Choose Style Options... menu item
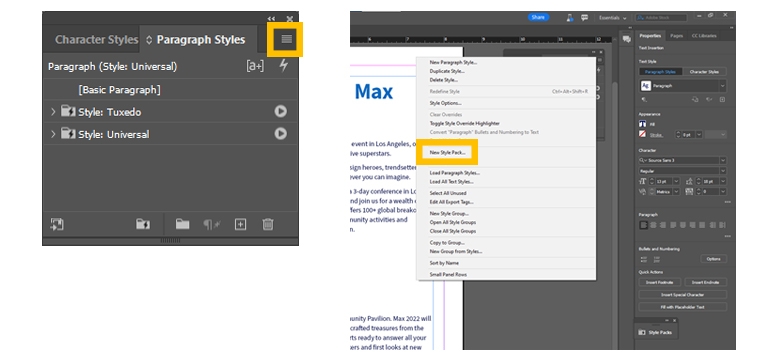The height and width of the screenshot is (361, 775). pyautogui.click(x=445, y=103)
